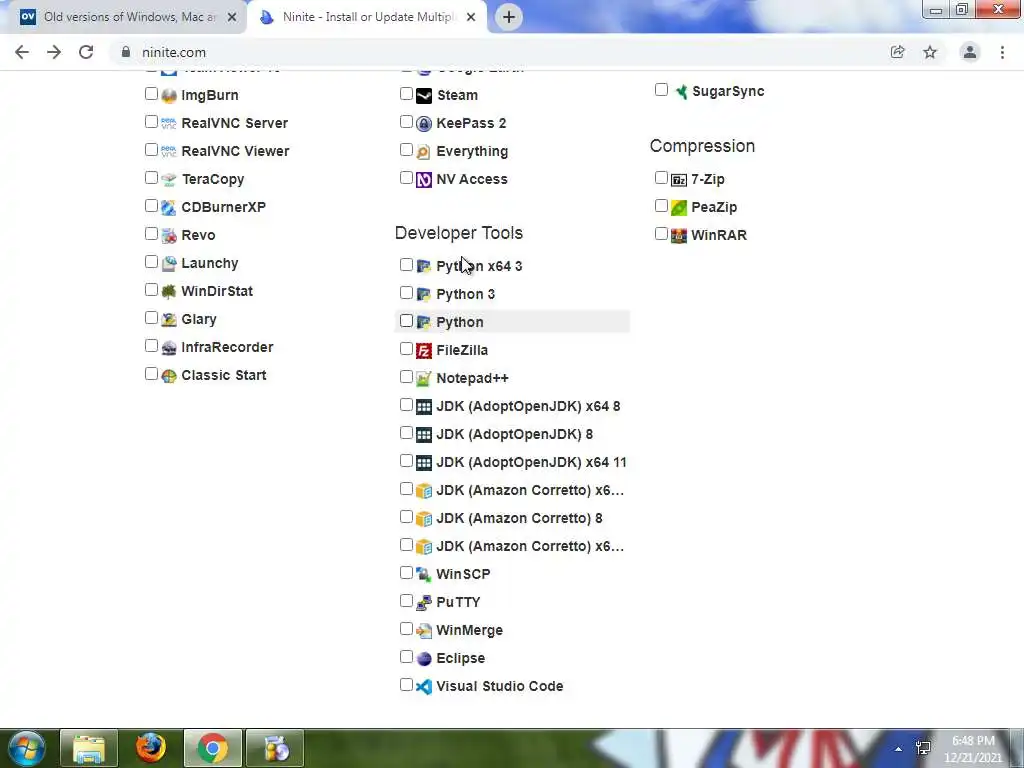Click the PeaZip green icon
Image resolution: width=1024 pixels, height=768 pixels.
(679, 208)
